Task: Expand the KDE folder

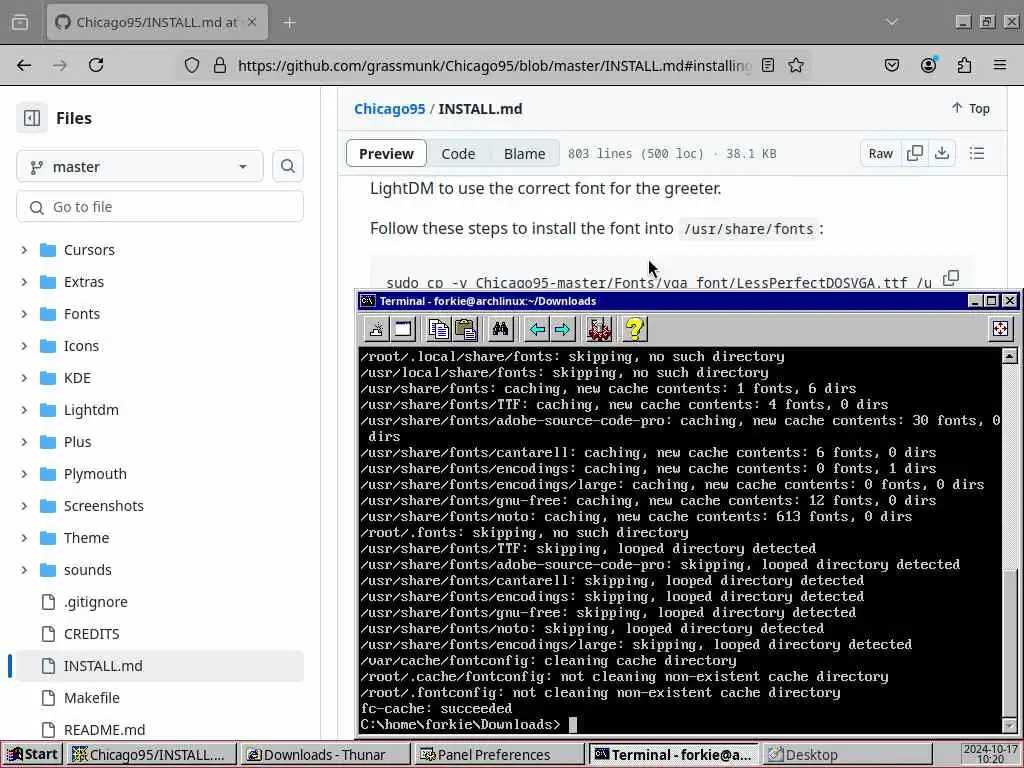Action: (24, 378)
